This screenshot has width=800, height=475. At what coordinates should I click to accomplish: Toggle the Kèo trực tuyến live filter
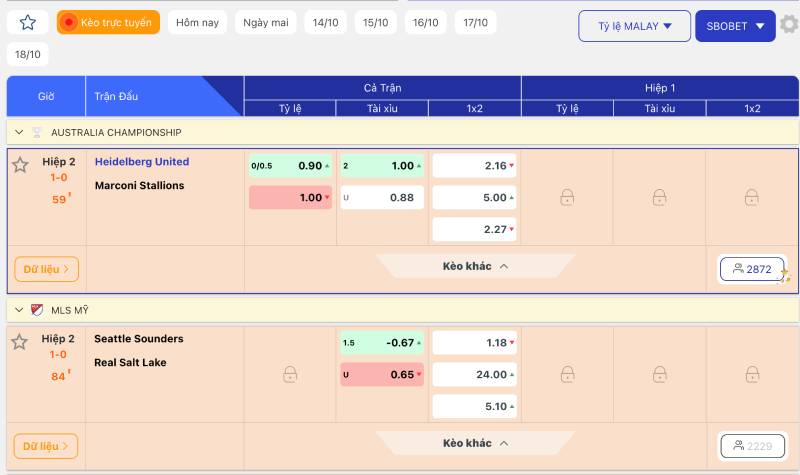[x=108, y=22]
